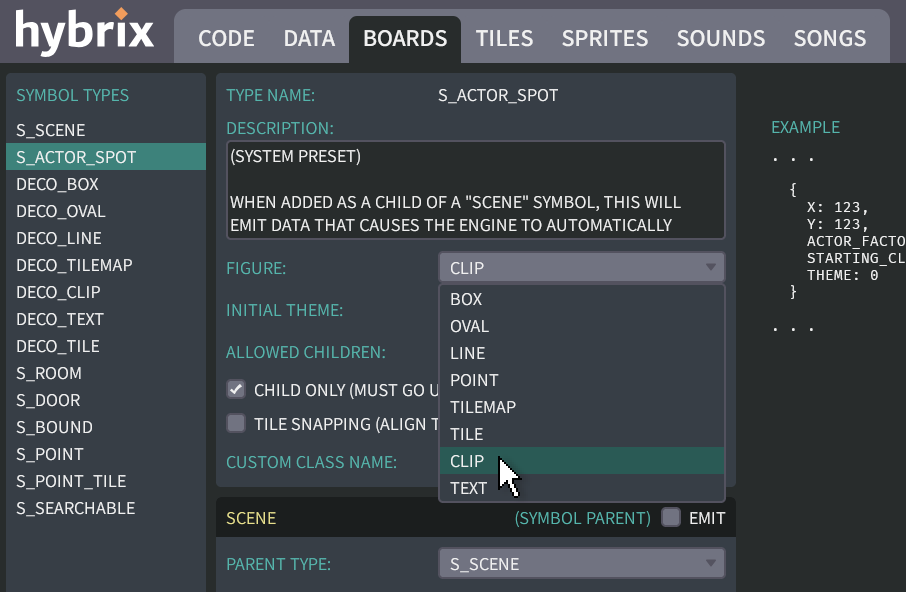The height and width of the screenshot is (592, 906).
Task: Open the SONGS tab
Action: tap(829, 39)
